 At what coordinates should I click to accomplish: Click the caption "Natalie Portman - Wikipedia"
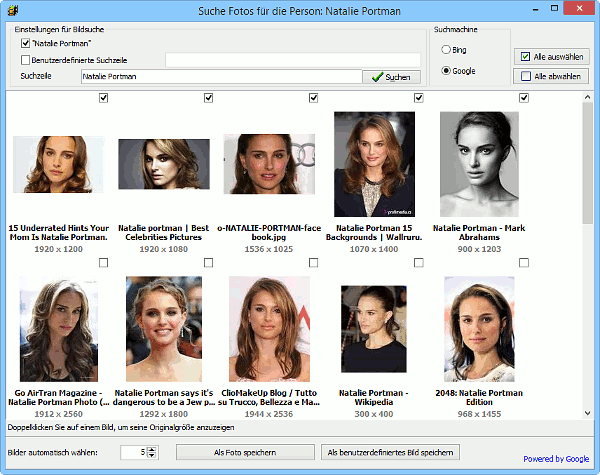click(374, 397)
